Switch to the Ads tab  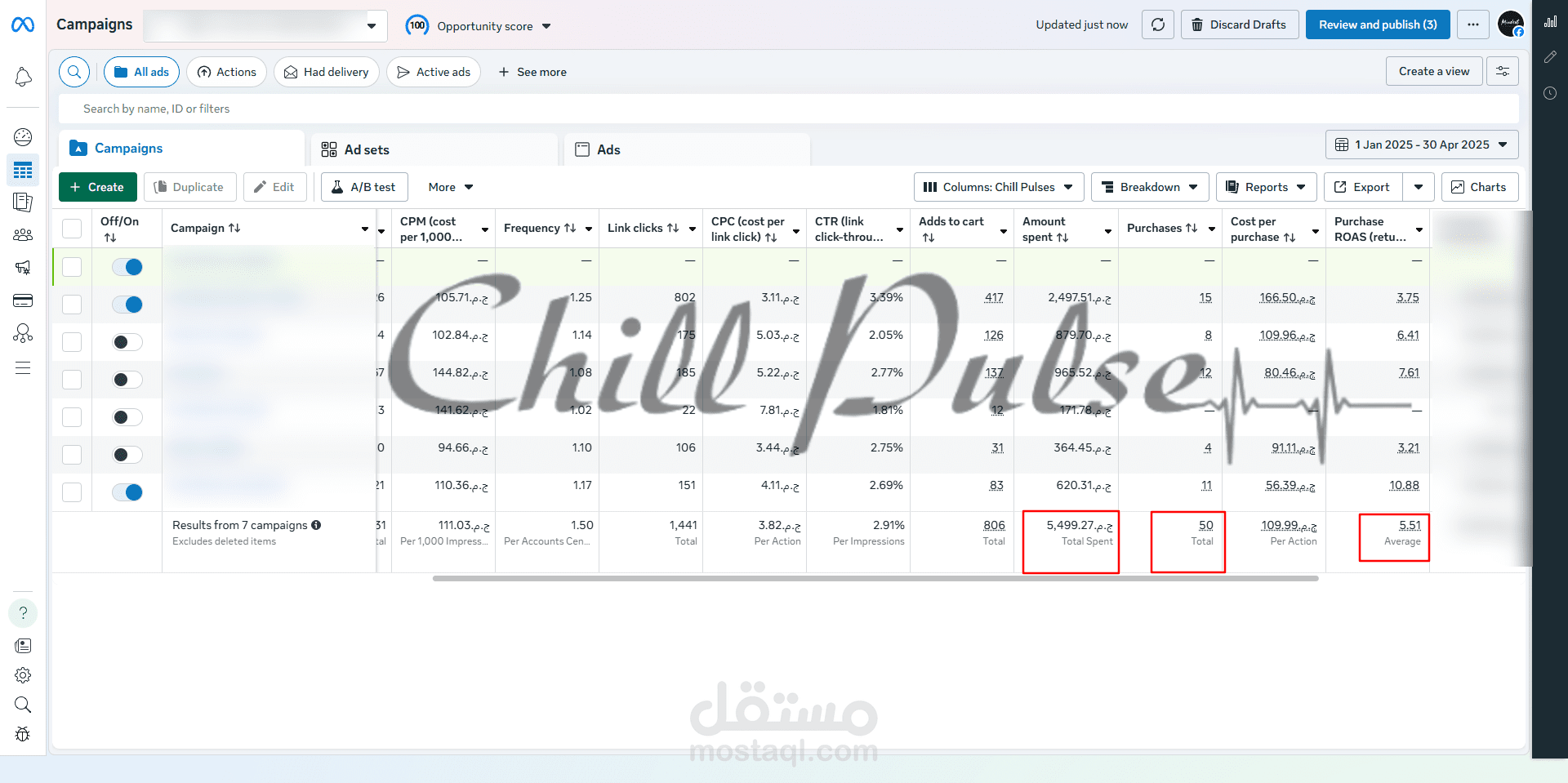(x=687, y=149)
